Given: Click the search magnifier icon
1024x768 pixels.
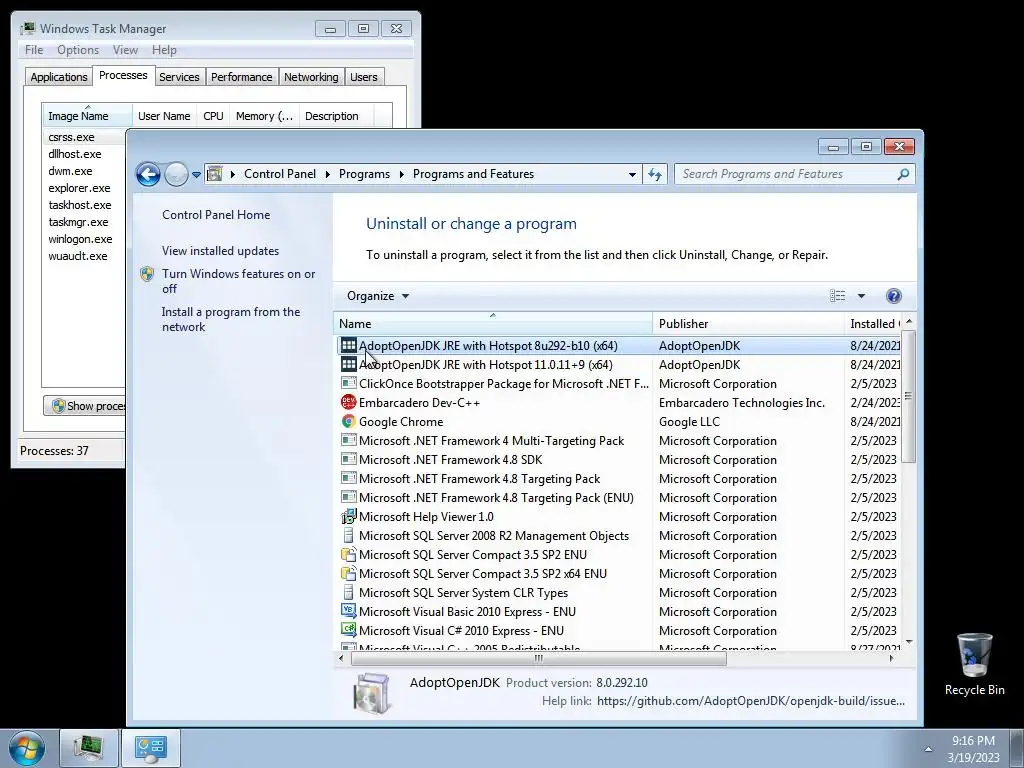Looking at the screenshot, I should 903,174.
